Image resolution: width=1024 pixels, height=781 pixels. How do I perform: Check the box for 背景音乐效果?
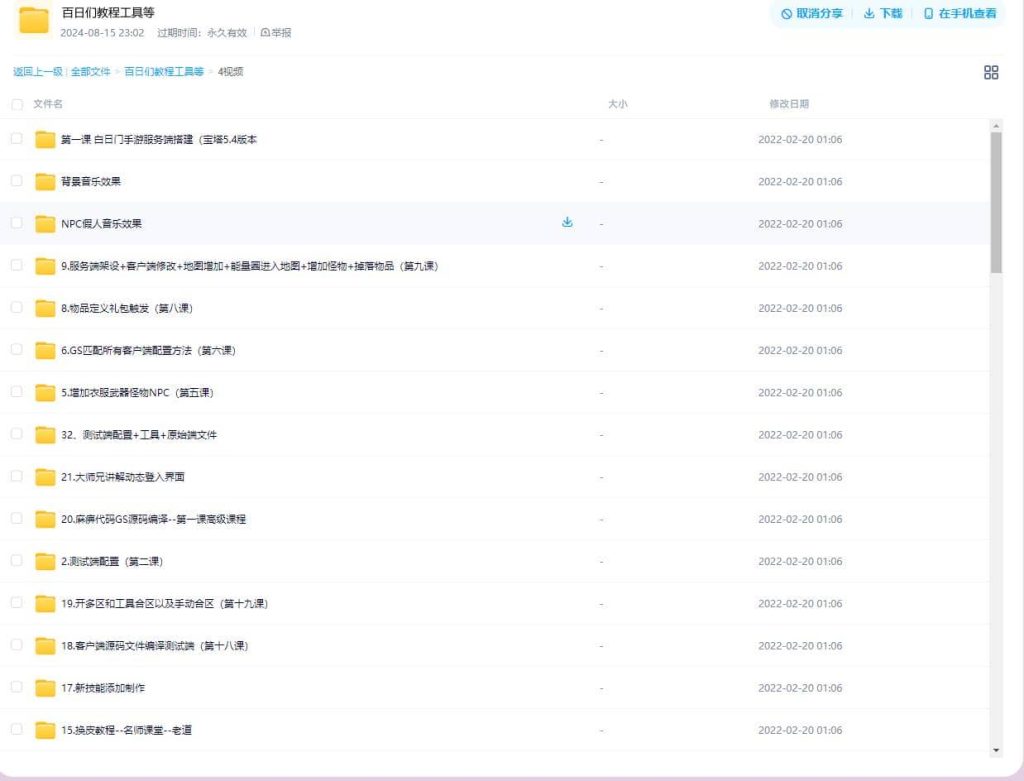click(17, 181)
